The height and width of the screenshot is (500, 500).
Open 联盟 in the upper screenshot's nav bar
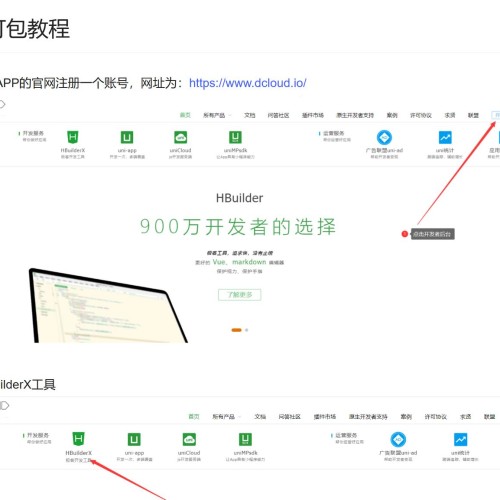[x=473, y=115]
